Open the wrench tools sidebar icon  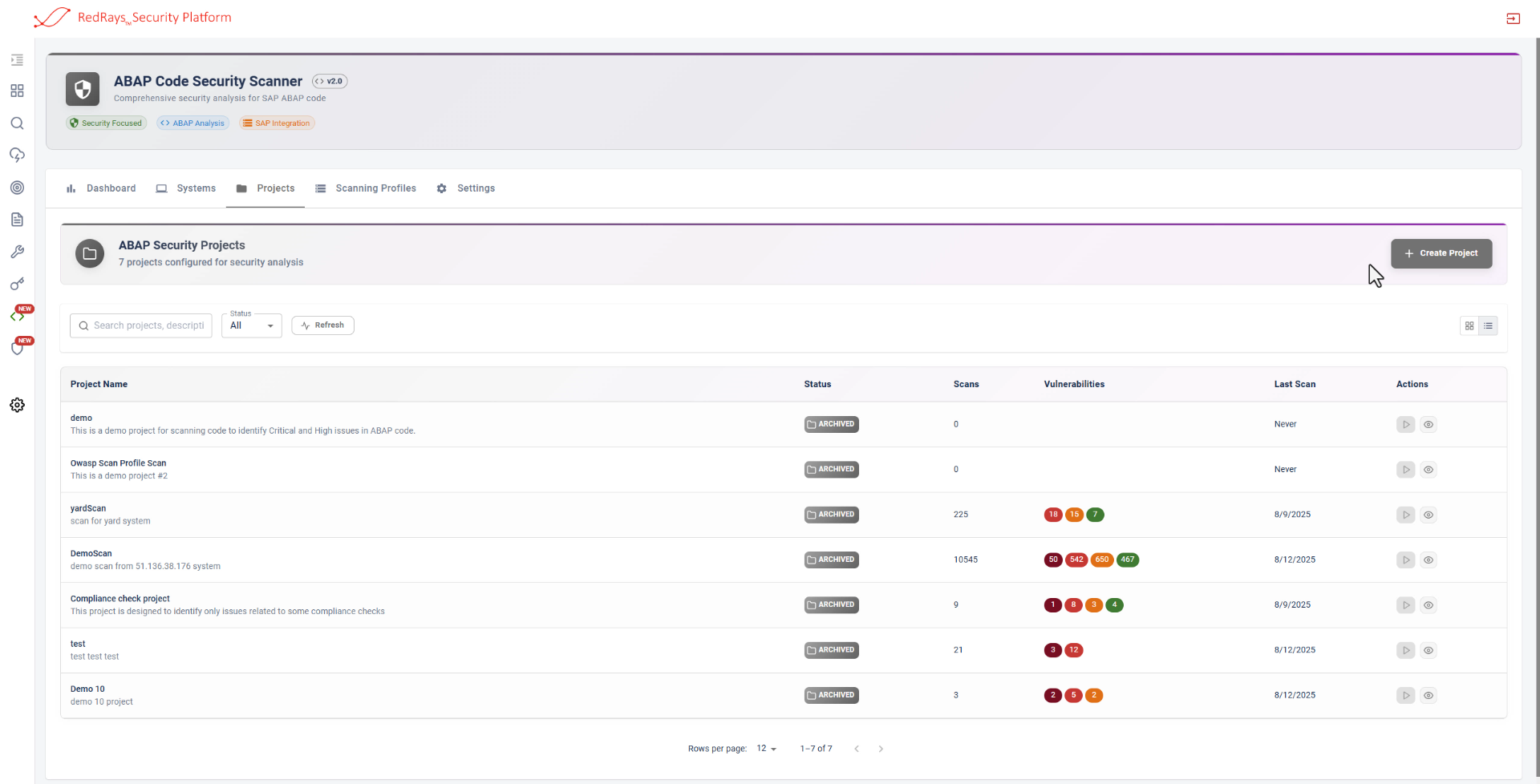[17, 252]
